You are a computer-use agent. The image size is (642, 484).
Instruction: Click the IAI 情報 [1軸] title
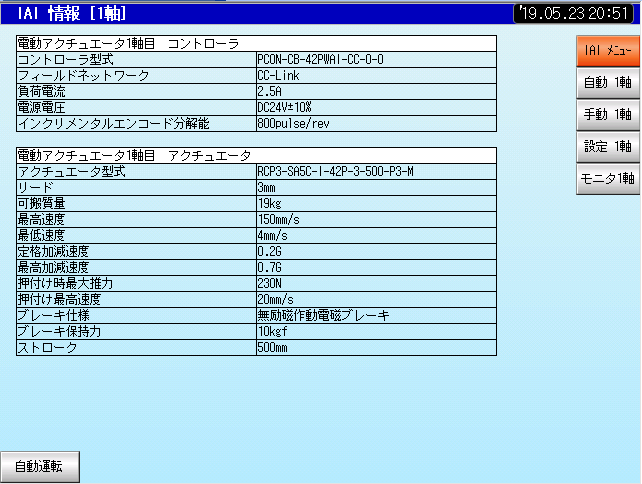coord(72,14)
